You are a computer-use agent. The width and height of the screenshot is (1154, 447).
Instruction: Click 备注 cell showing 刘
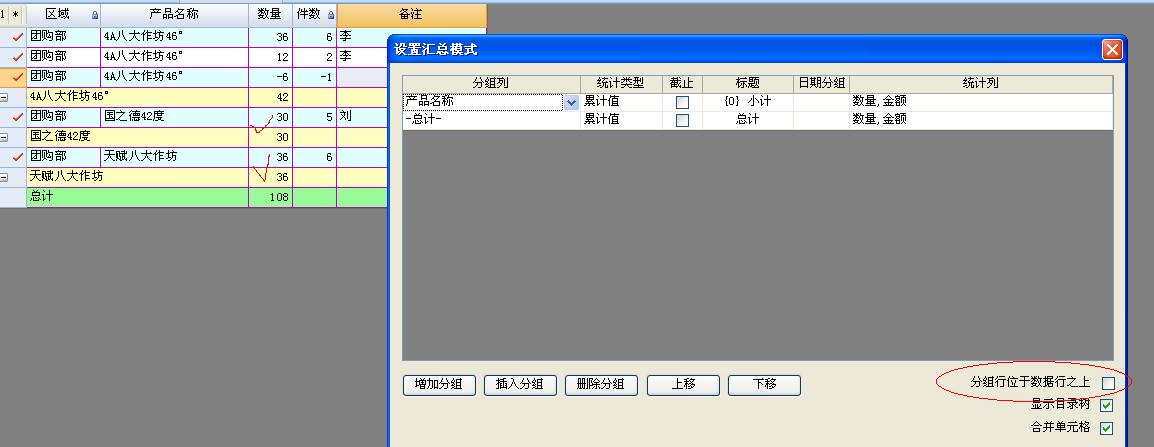click(x=362, y=117)
